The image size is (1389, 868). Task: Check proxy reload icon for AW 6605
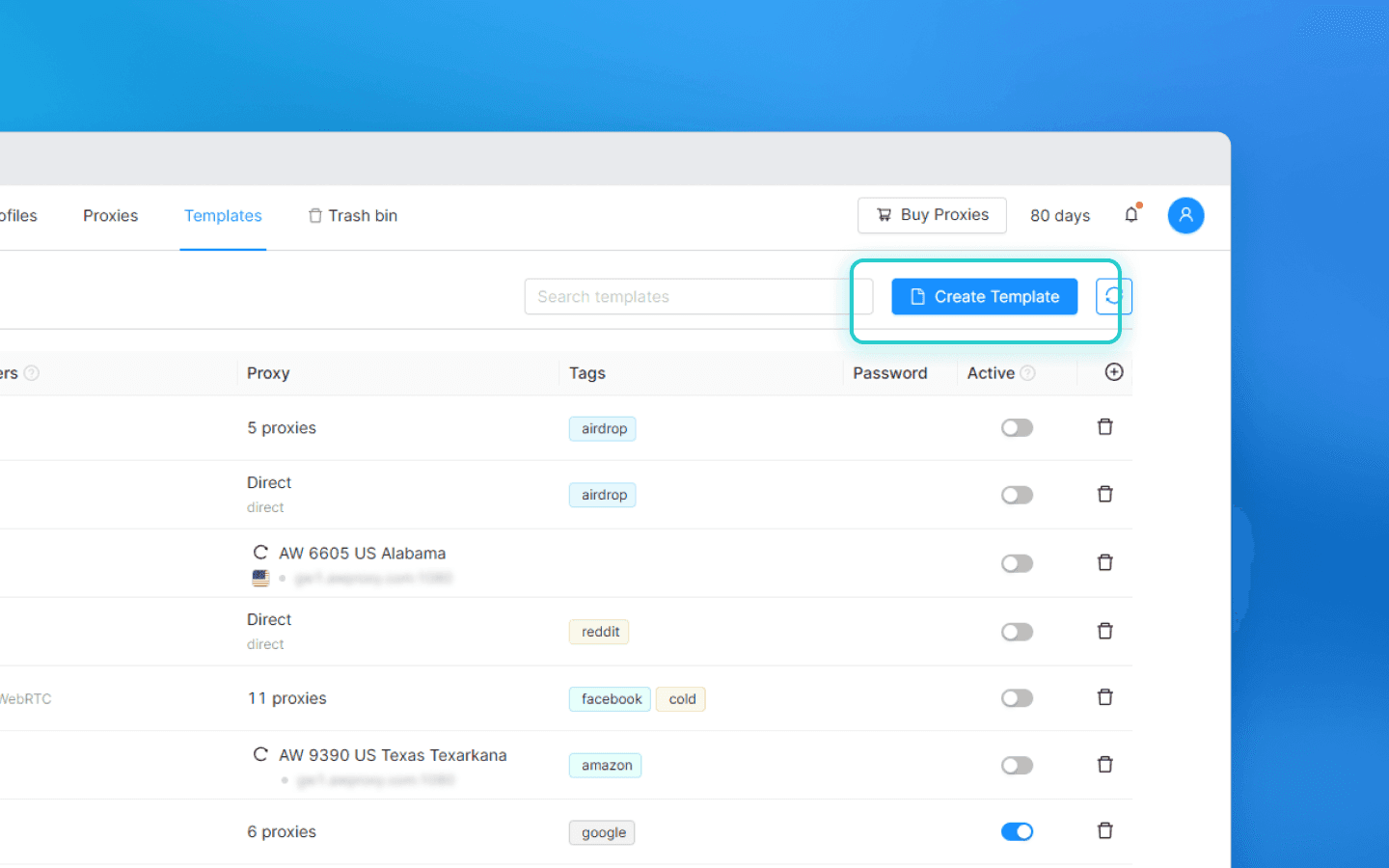260,553
